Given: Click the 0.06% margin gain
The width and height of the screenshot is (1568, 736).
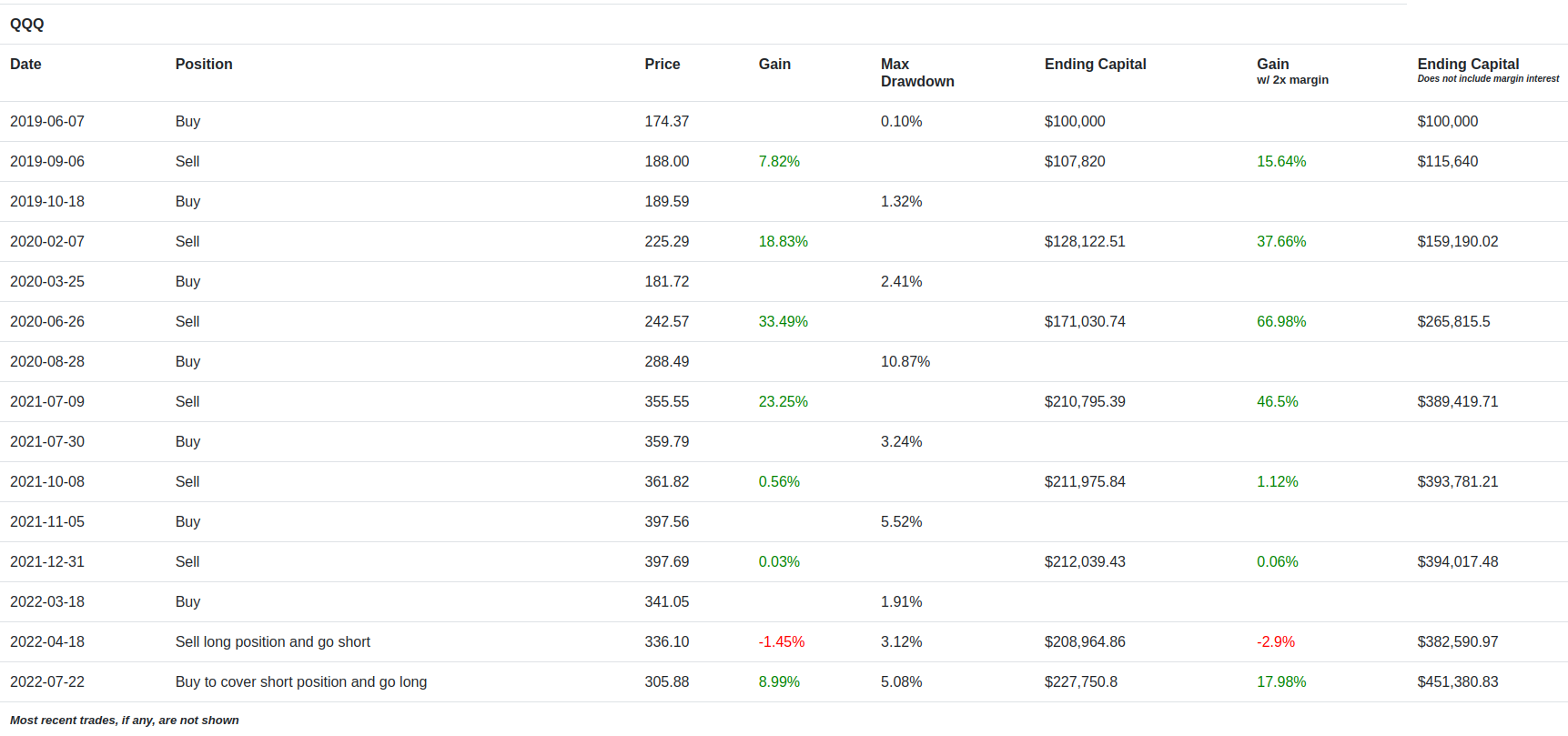Looking at the screenshot, I should tap(1278, 562).
